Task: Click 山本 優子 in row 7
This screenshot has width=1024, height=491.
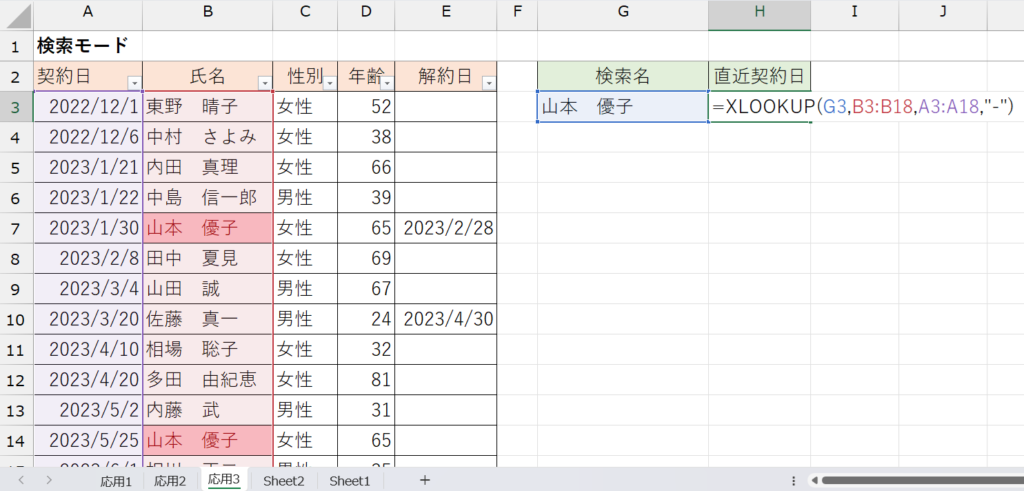Action: tap(207, 228)
